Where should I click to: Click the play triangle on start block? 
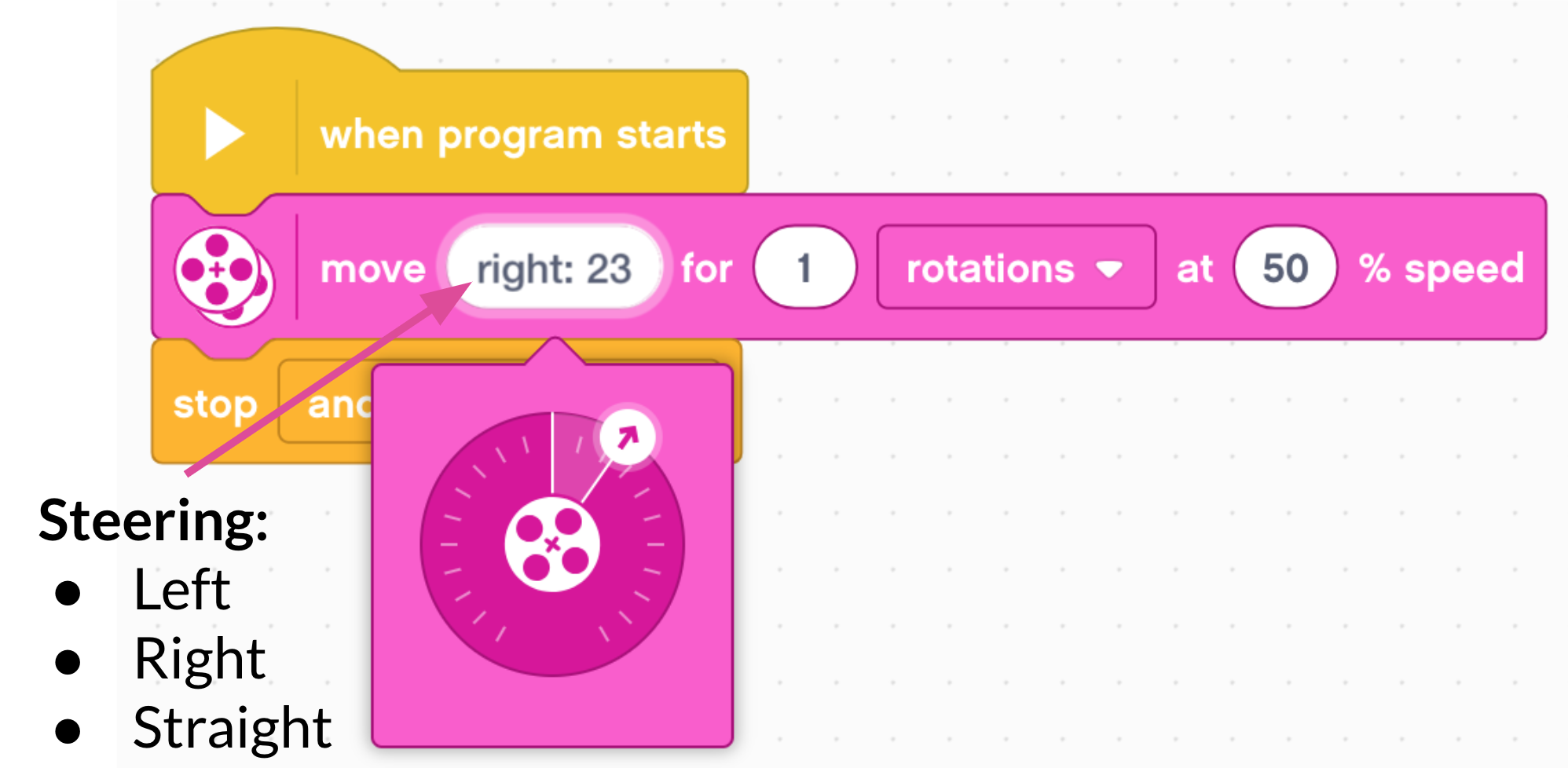coord(224,134)
